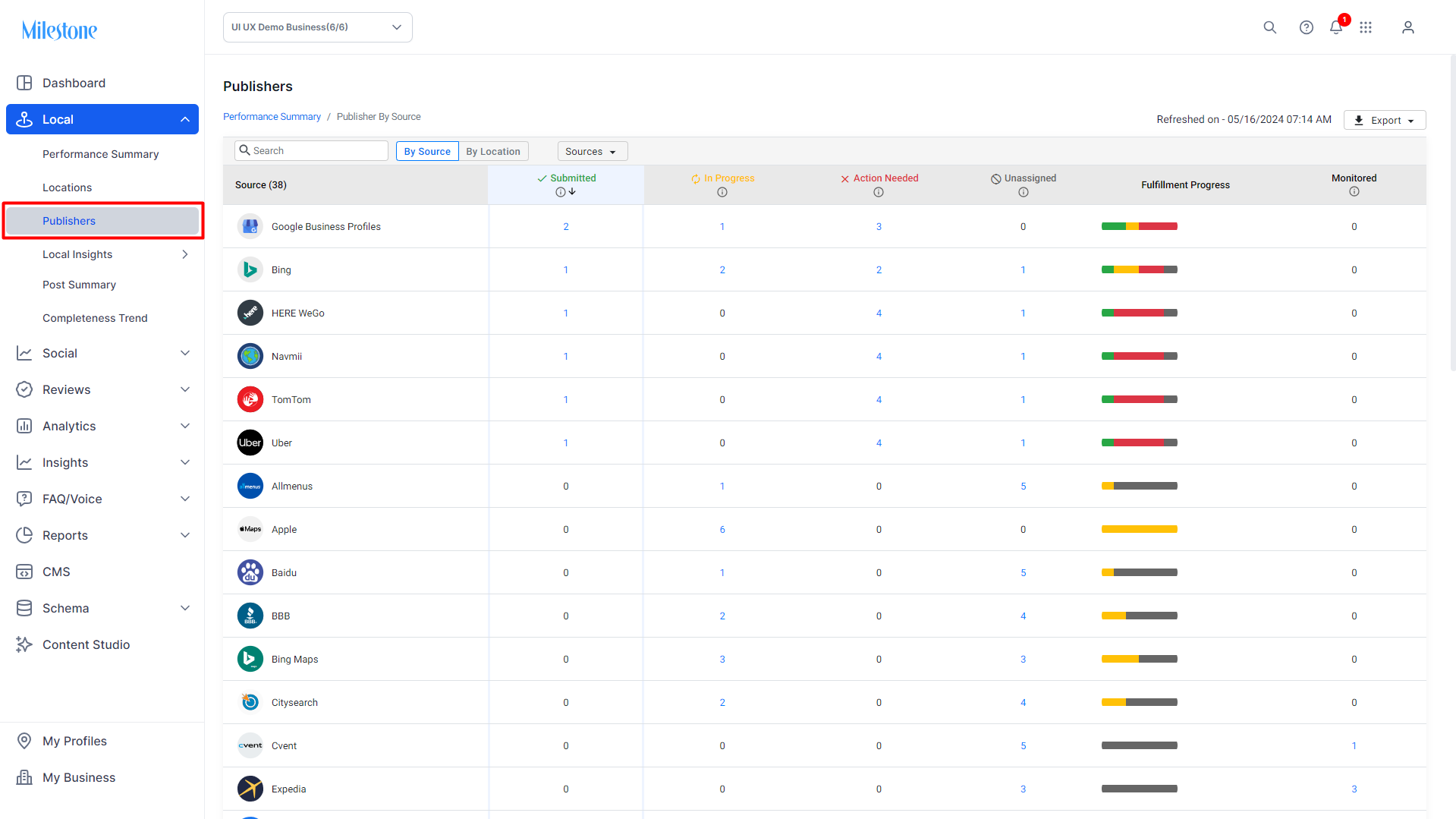Click the Apple Maps logo

click(250, 529)
